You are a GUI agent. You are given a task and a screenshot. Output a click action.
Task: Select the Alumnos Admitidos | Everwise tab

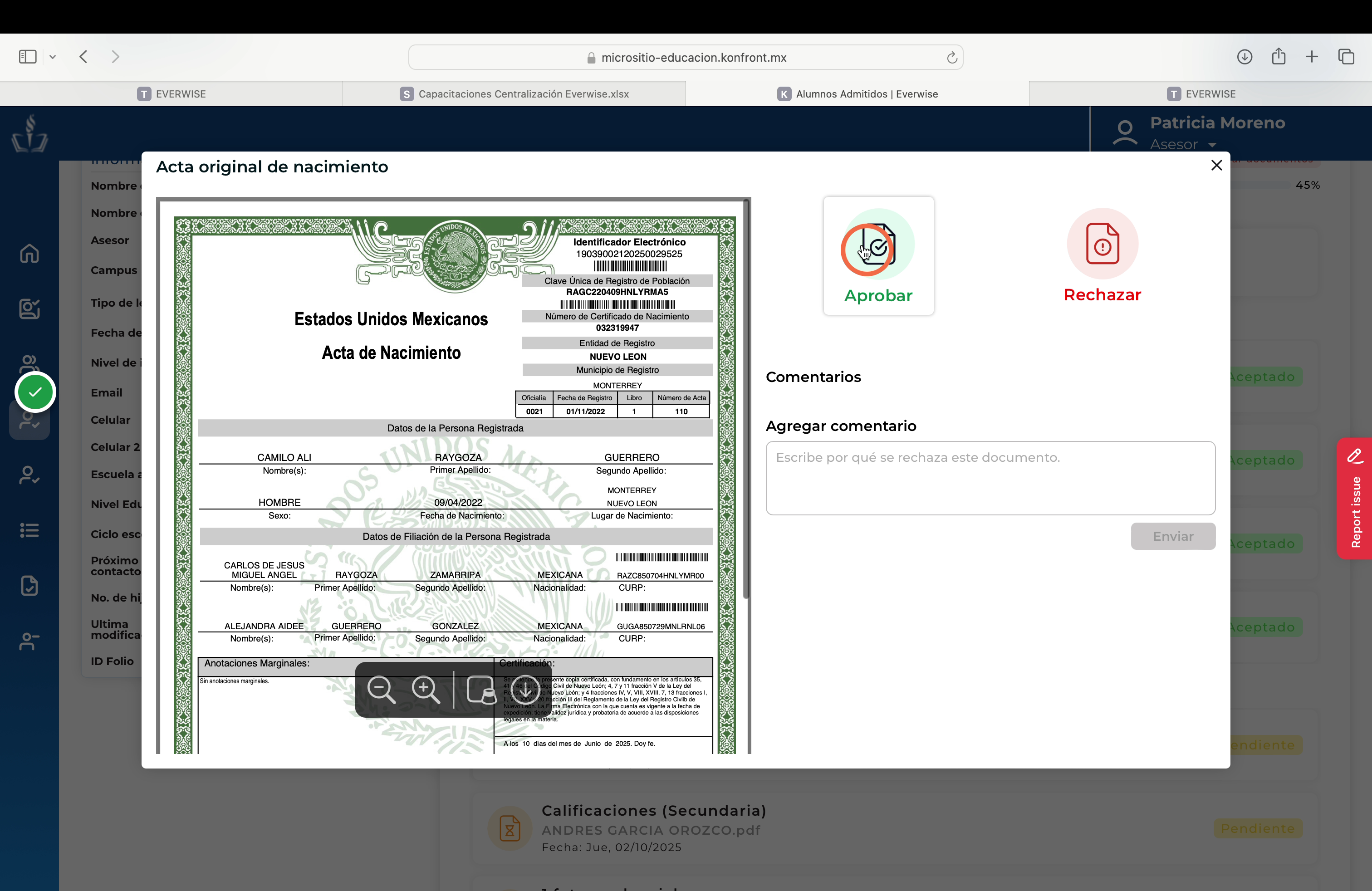(x=857, y=94)
